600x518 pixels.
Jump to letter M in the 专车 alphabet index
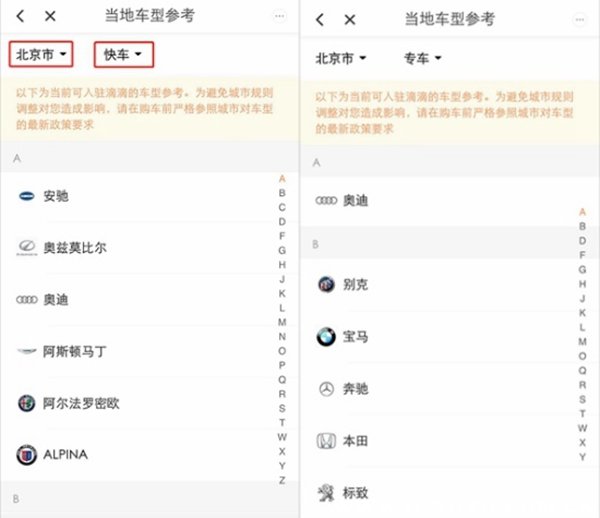pos(582,342)
